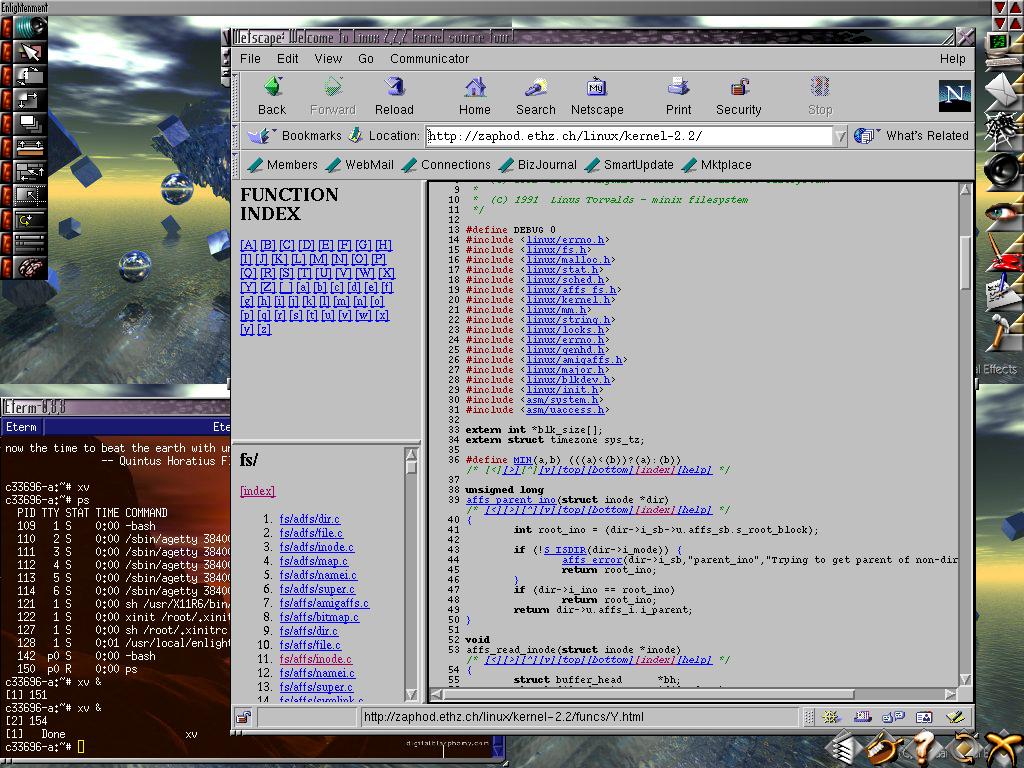Collapse the personal toolbar using its handle

[236, 165]
